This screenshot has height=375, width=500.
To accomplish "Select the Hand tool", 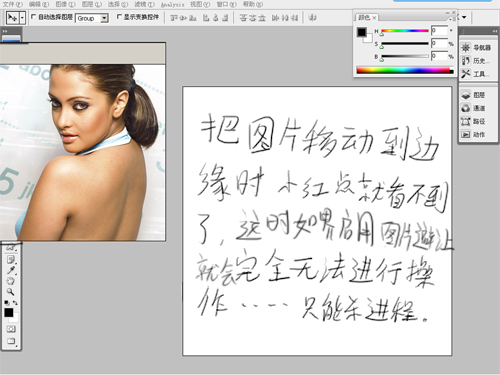I will [11, 281].
